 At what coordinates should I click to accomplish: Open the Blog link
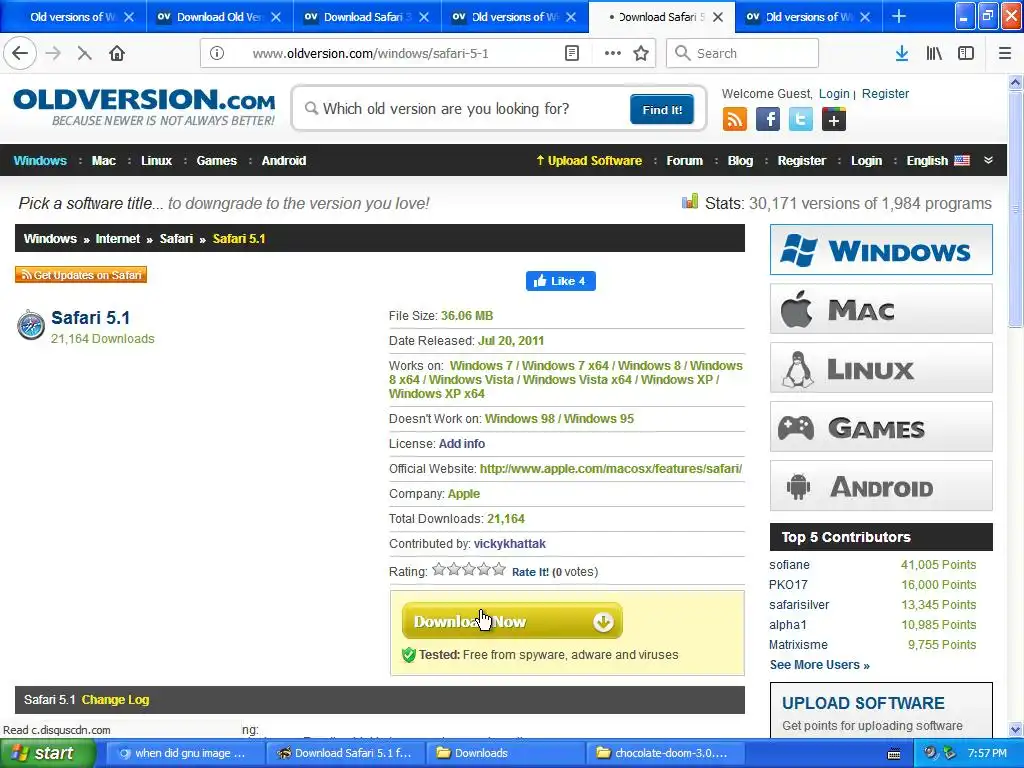(740, 161)
